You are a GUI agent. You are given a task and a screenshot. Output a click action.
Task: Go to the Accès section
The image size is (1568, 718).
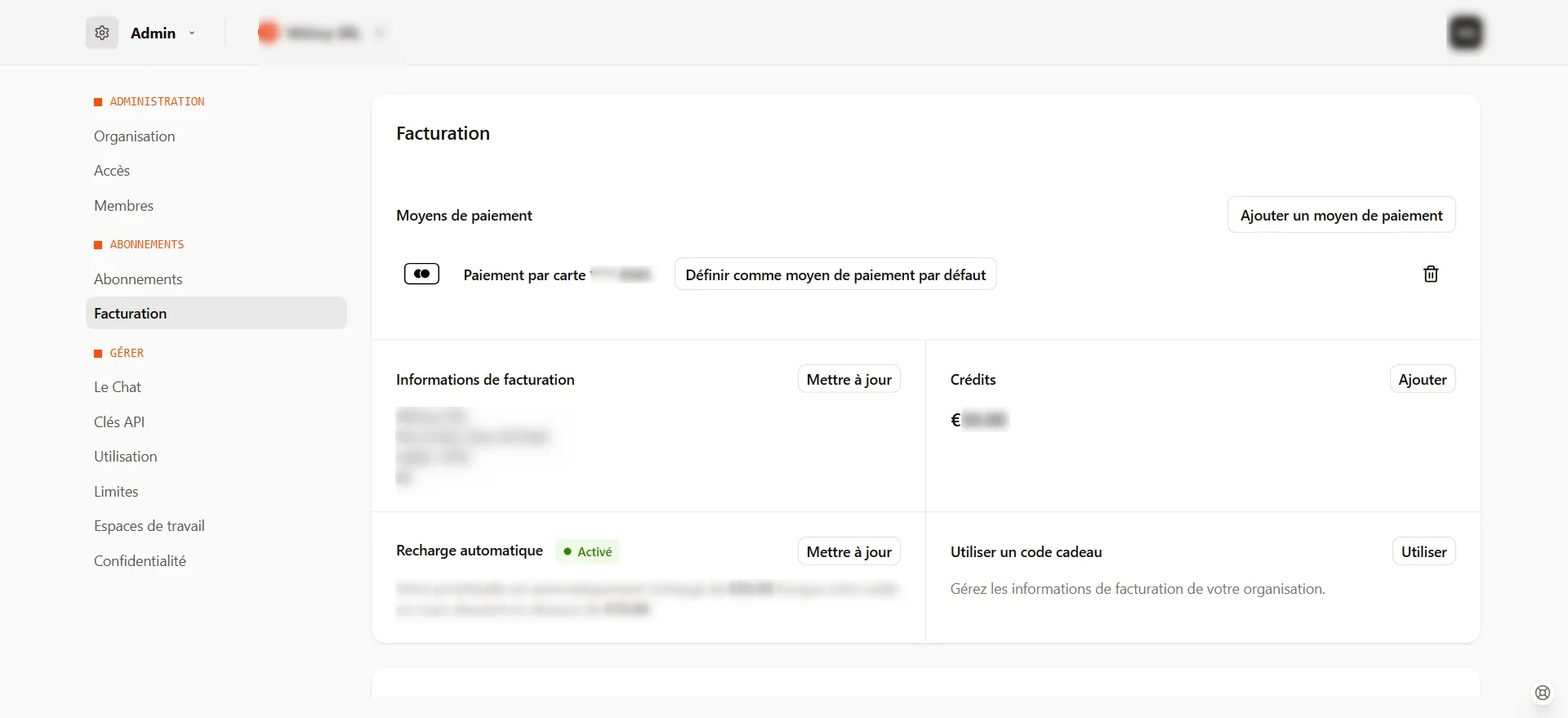[x=112, y=171]
